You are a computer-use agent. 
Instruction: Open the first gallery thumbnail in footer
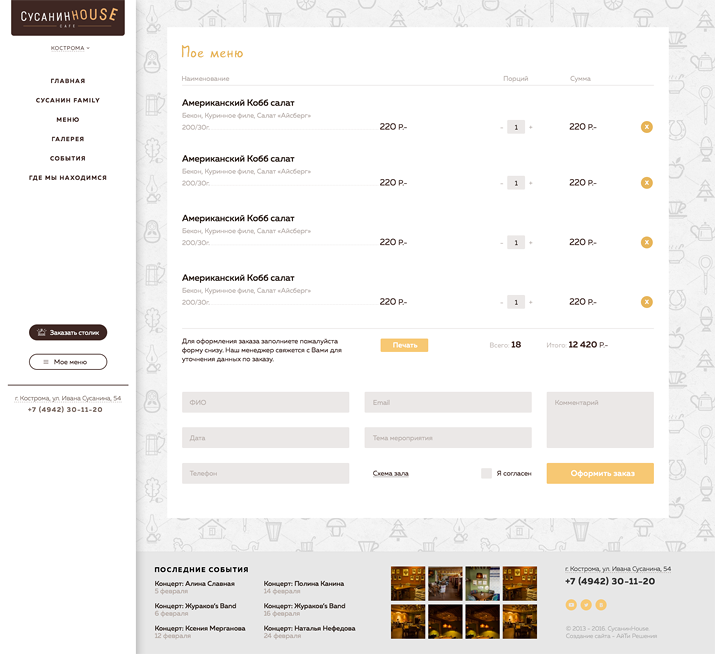(407, 583)
